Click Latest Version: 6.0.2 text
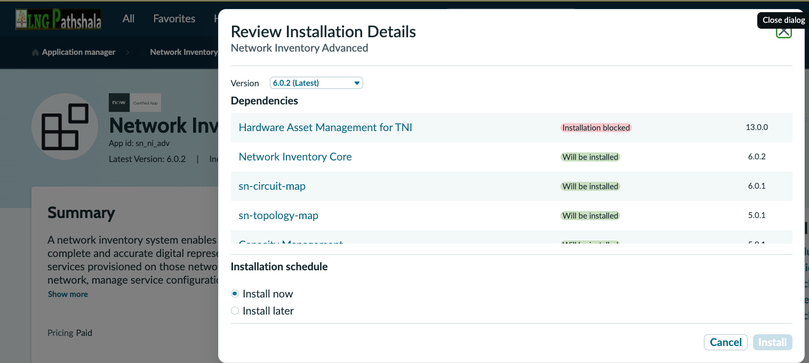 (147, 159)
